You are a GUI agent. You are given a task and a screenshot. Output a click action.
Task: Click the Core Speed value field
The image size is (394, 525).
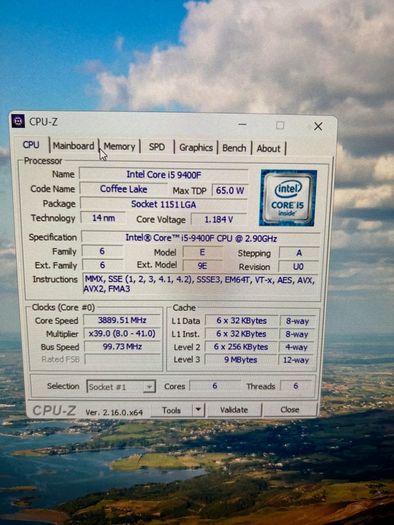[x=122, y=320]
